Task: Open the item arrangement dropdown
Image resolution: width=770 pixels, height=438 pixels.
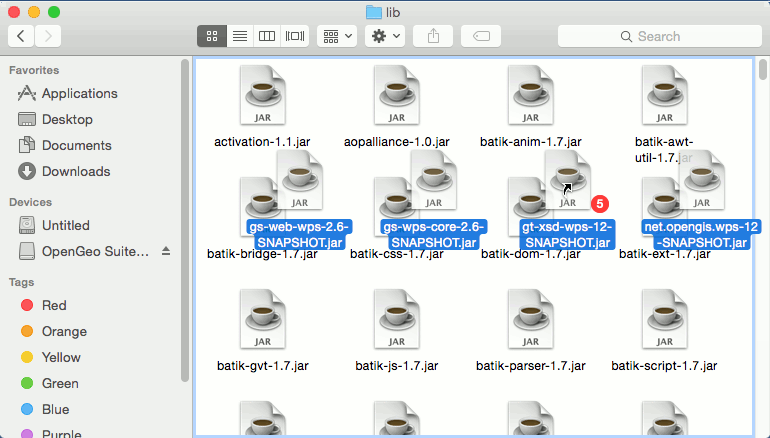Action: (x=336, y=36)
